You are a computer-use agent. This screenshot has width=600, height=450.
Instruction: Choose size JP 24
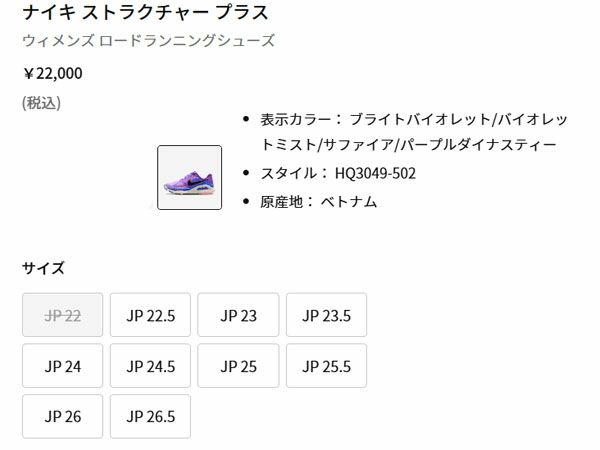coord(63,366)
